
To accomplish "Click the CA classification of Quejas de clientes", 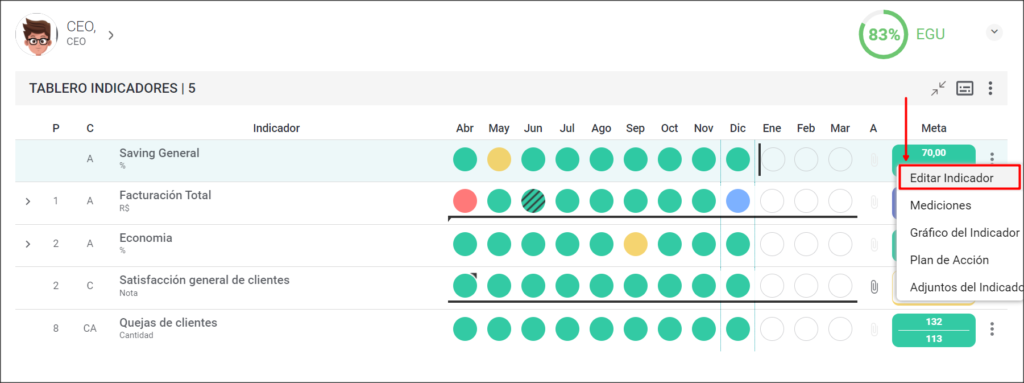I will click(90, 329).
